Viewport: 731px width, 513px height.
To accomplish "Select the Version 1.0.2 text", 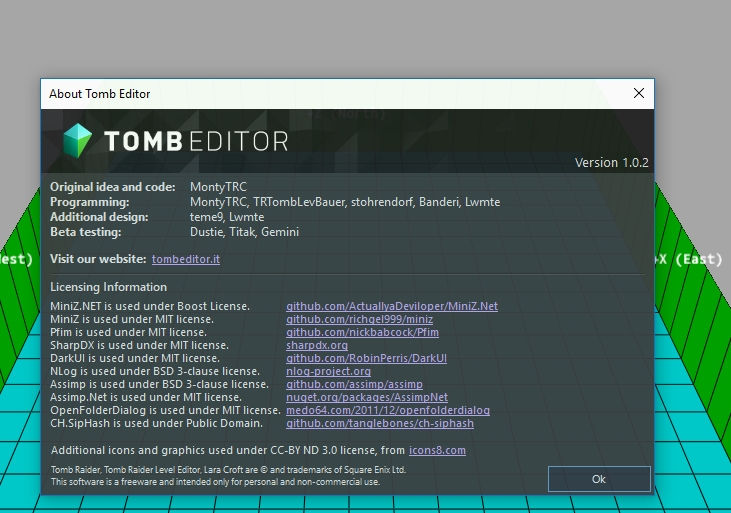I will [x=611, y=163].
